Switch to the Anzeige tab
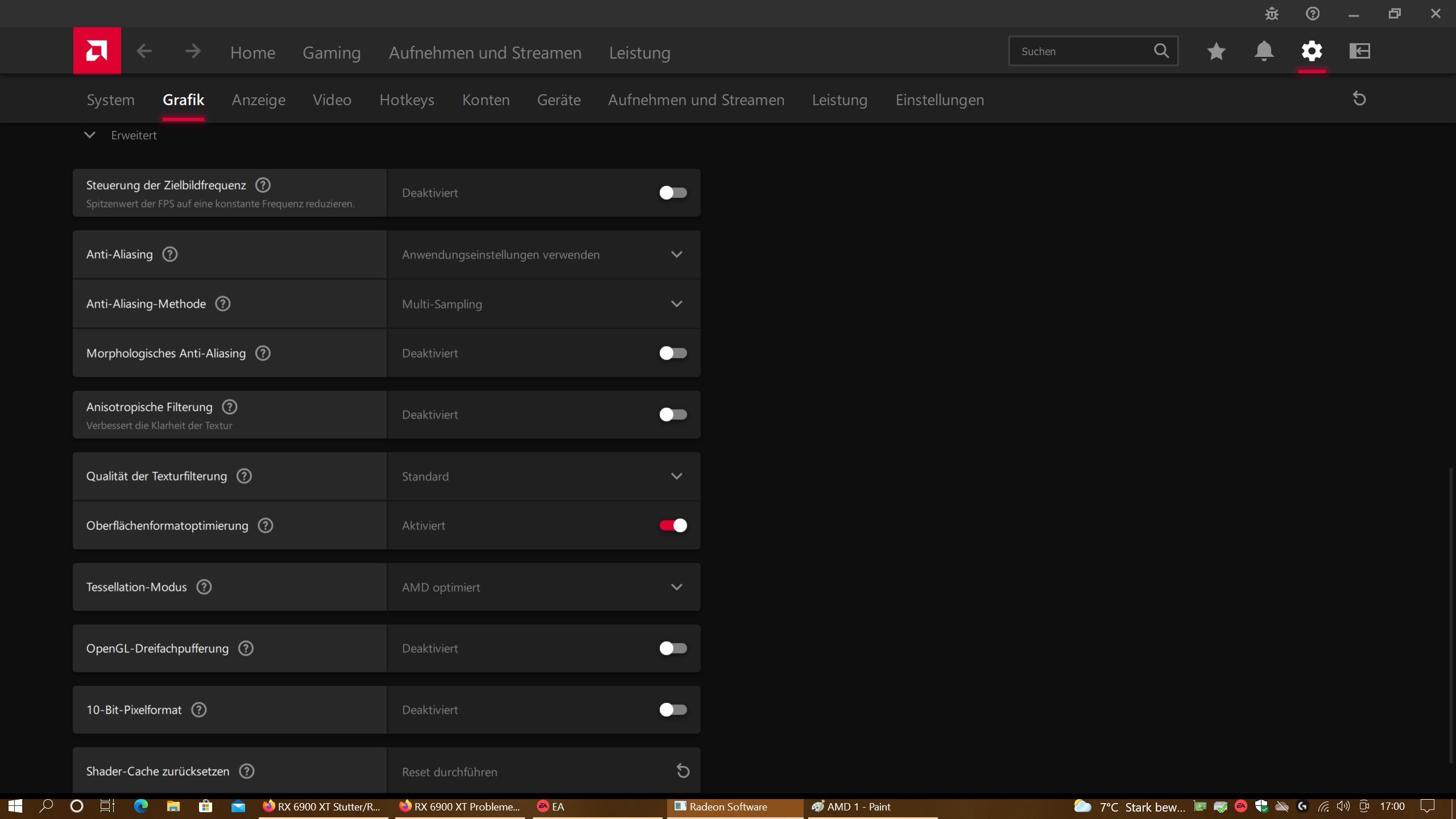This screenshot has height=819, width=1456. pos(258,100)
